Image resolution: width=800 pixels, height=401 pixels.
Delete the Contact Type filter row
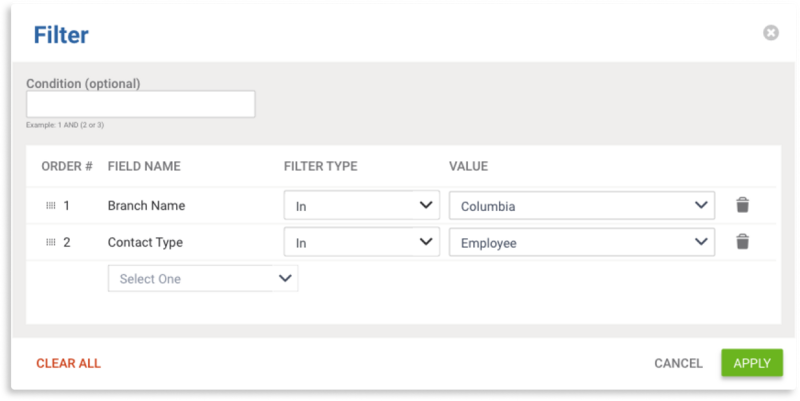[742, 242]
